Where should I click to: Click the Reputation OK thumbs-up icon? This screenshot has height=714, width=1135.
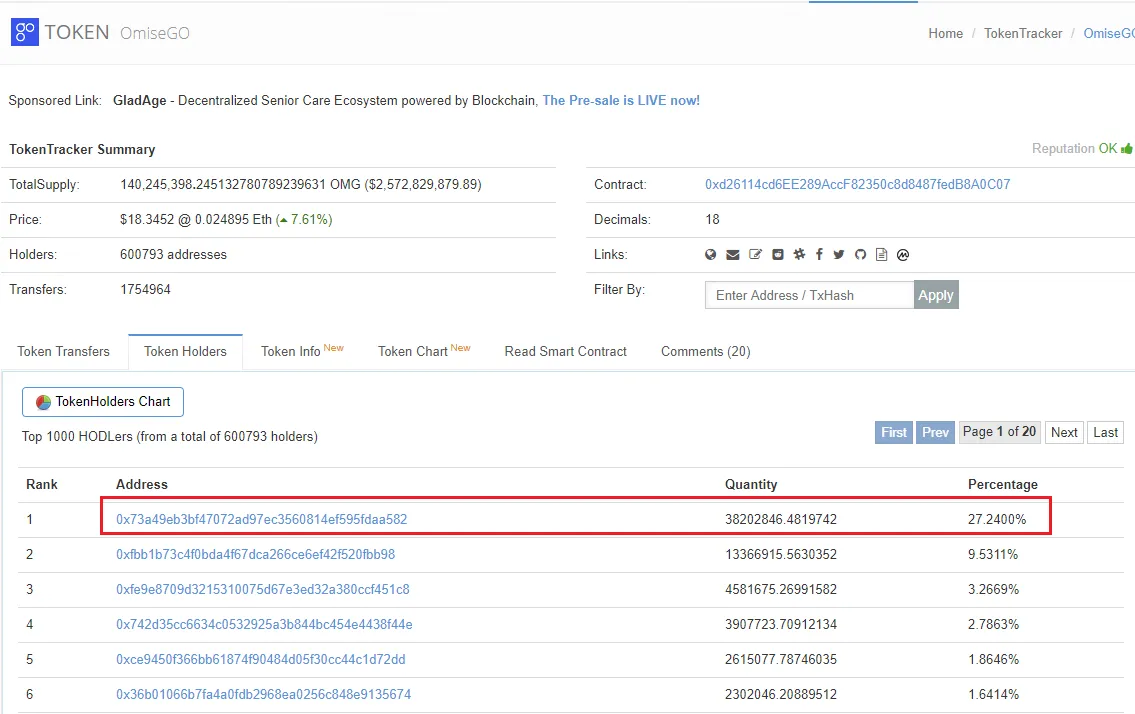tap(1126, 148)
